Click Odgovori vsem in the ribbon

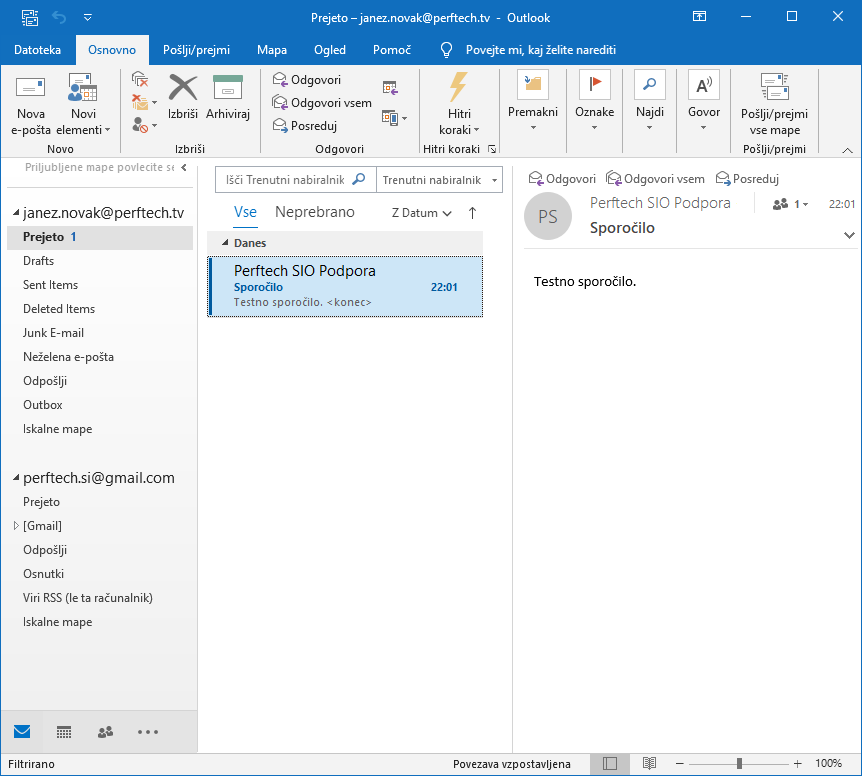[322, 103]
